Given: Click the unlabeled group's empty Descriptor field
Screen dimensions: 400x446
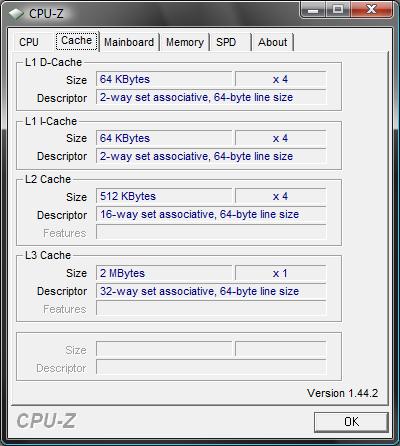Looking at the screenshot, I should tap(211, 367).
